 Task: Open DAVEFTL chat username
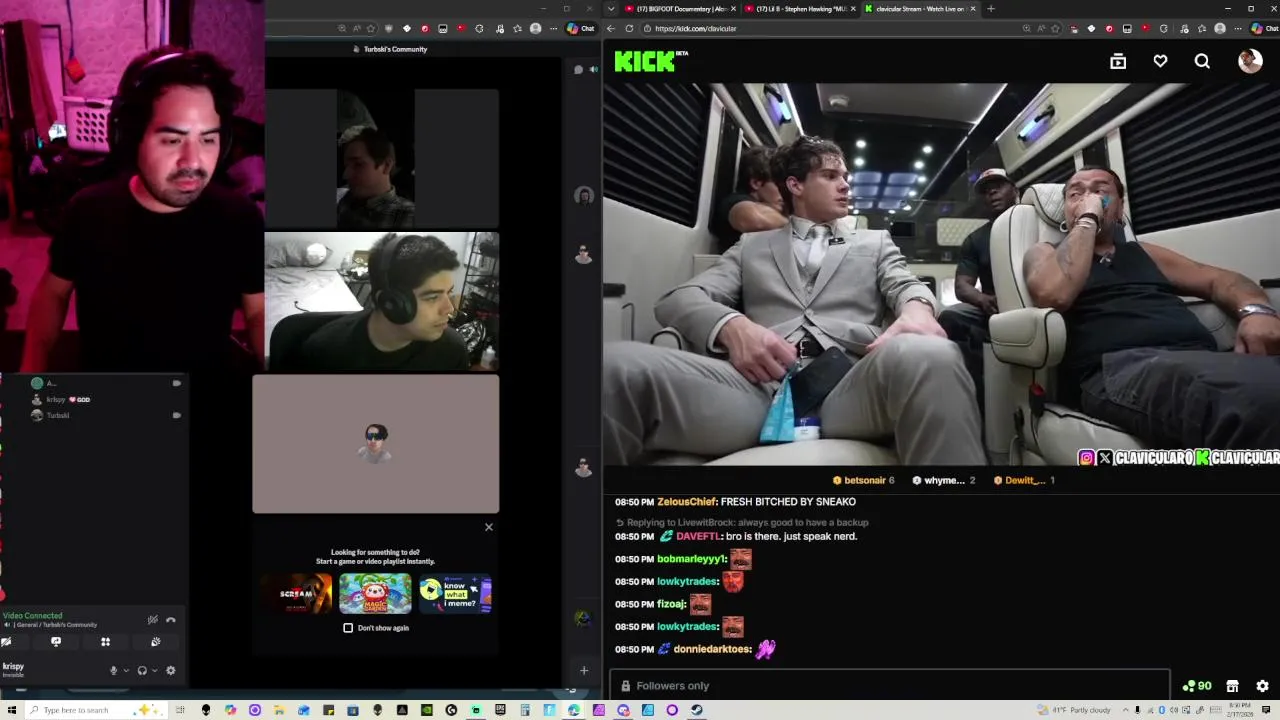click(698, 536)
